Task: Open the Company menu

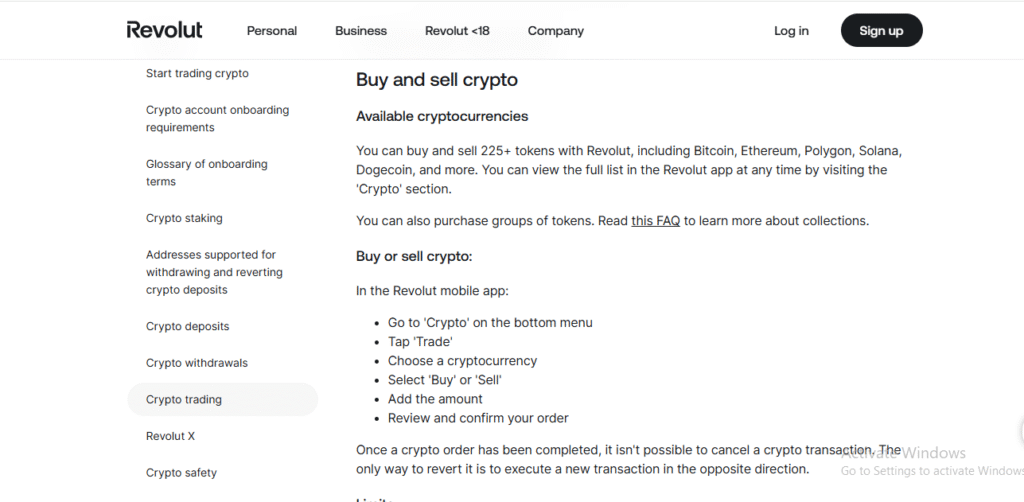Action: pos(556,31)
